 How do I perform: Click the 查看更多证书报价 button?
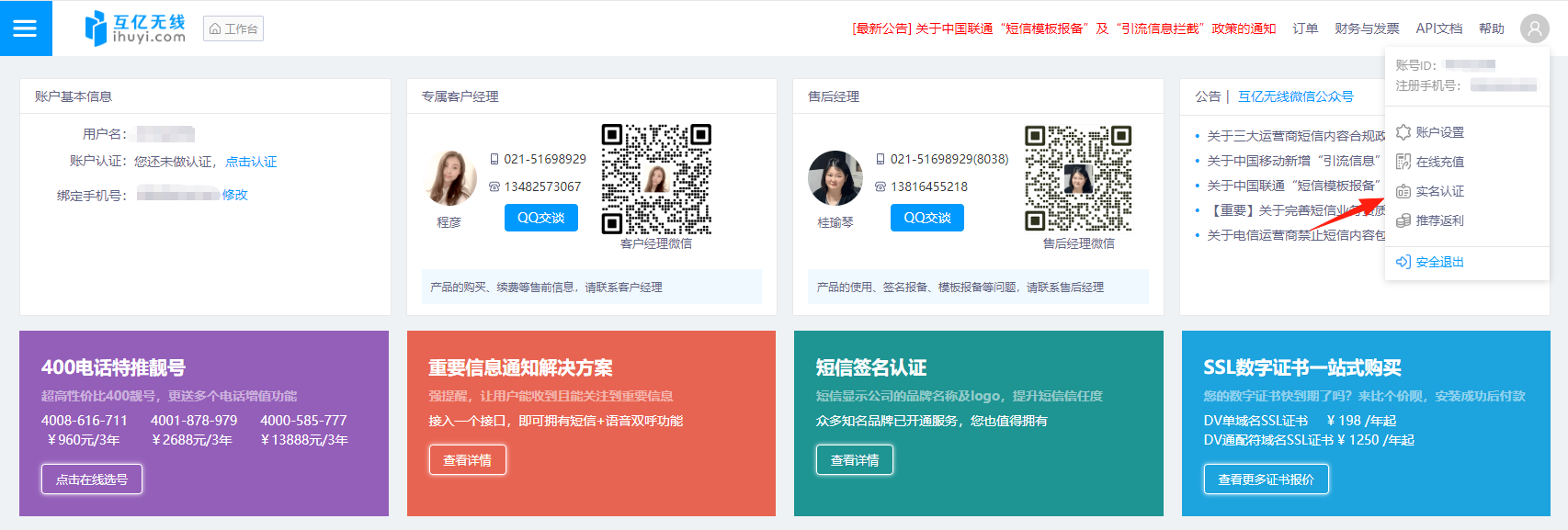(1266, 479)
